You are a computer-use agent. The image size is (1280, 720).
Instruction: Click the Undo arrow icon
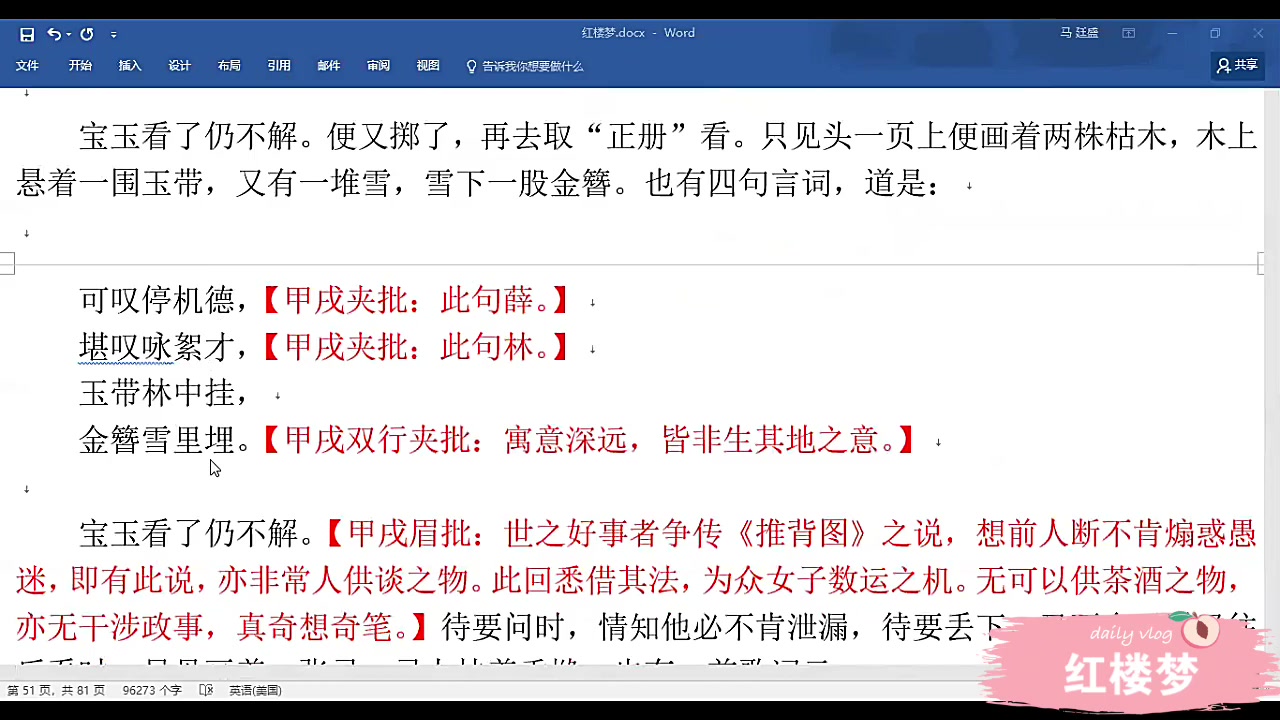coord(53,34)
